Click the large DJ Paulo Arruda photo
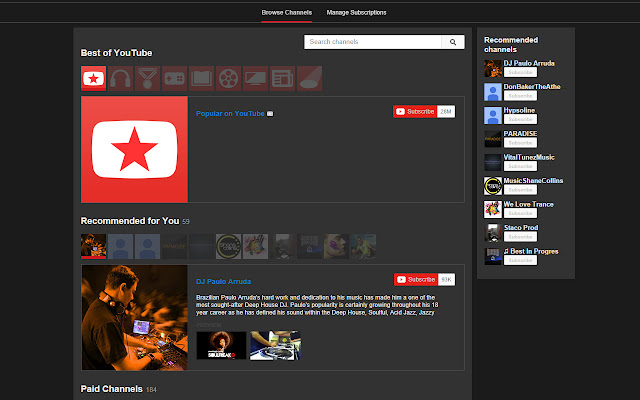Screen dimensions: 640x400 pyautogui.click(x=134, y=318)
